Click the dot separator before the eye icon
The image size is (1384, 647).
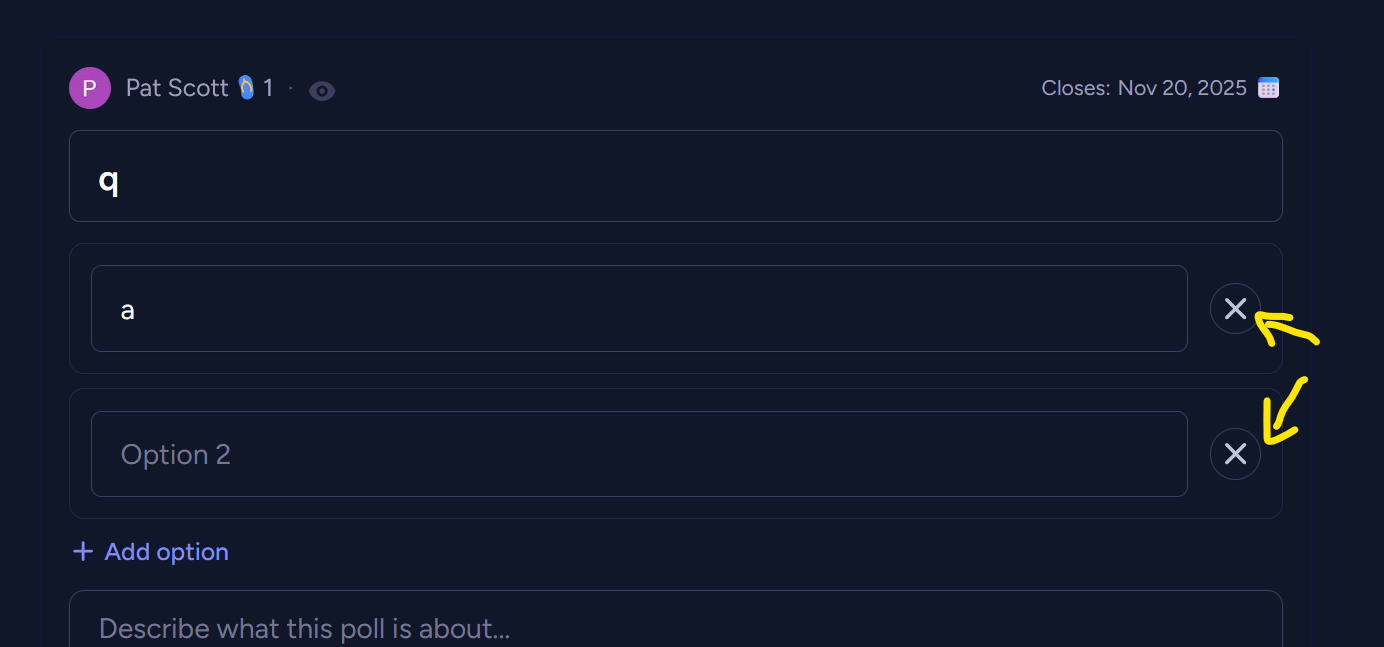pos(291,88)
